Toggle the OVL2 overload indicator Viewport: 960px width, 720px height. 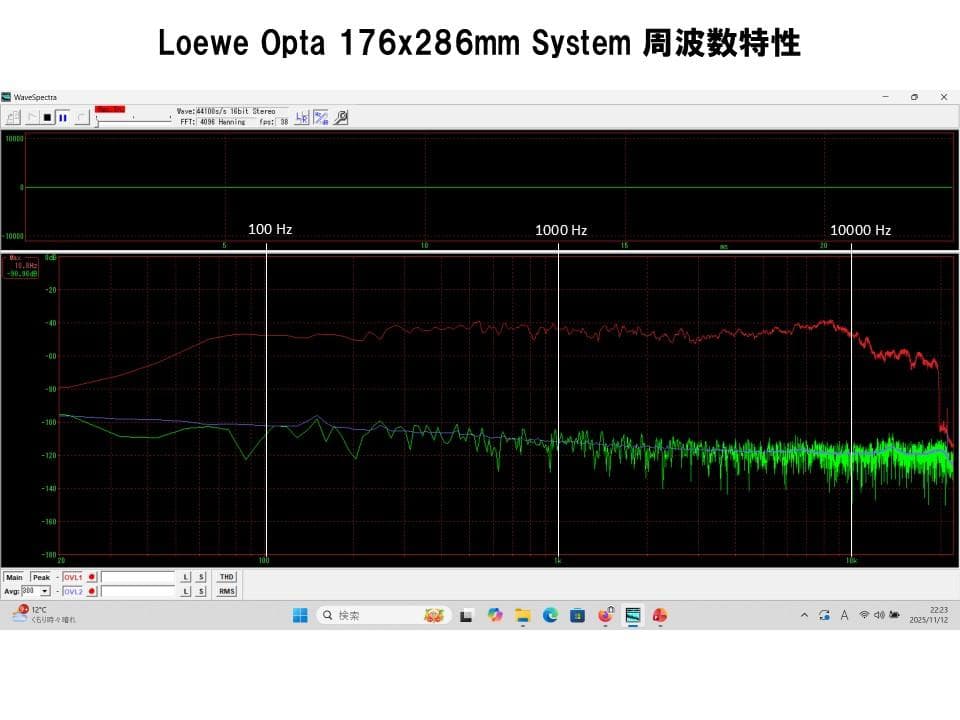[92, 591]
